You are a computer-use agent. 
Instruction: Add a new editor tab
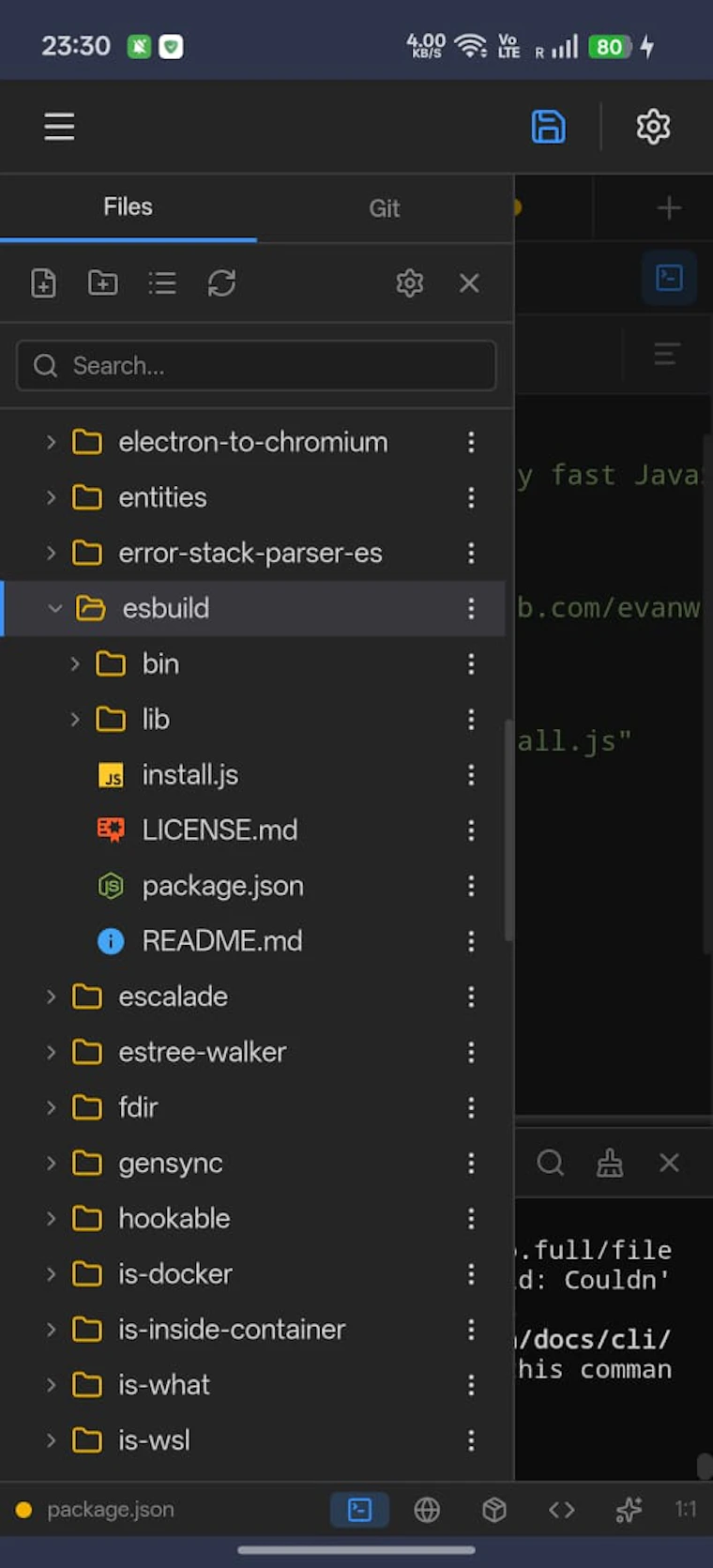pyautogui.click(x=669, y=207)
